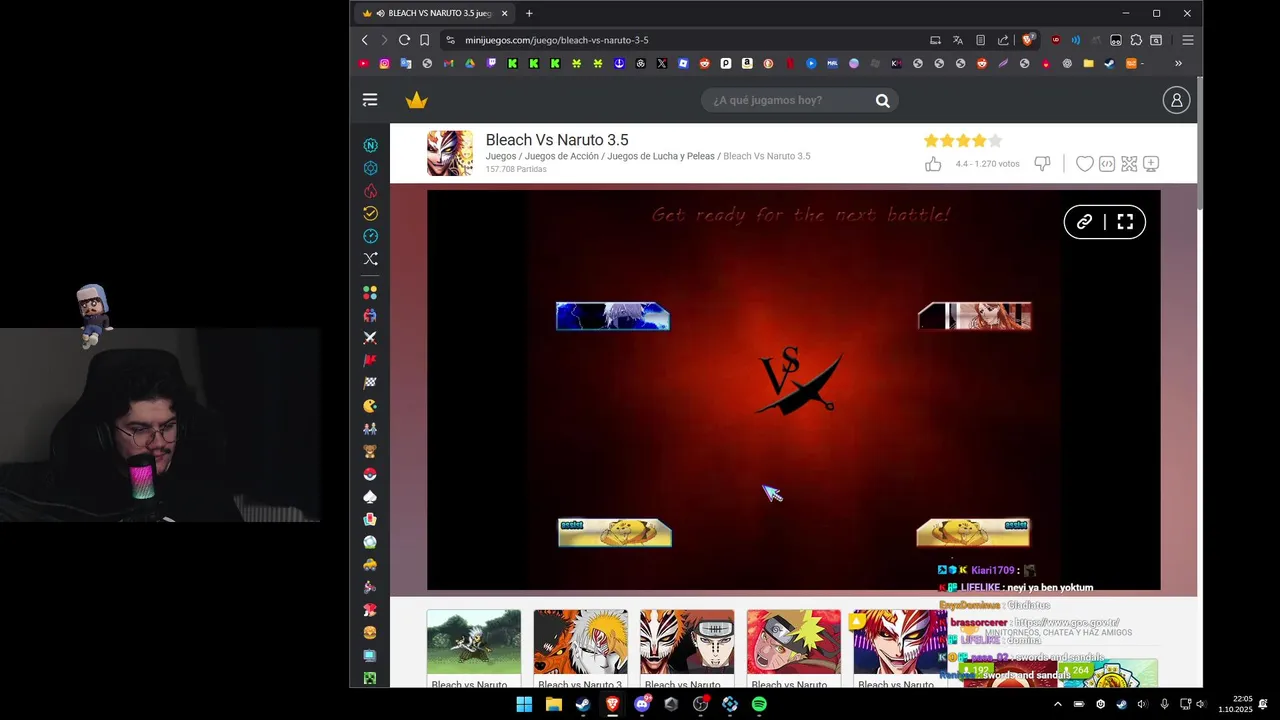1280x720 pixels.
Task: Click the flame popular games icon
Action: 370,191
